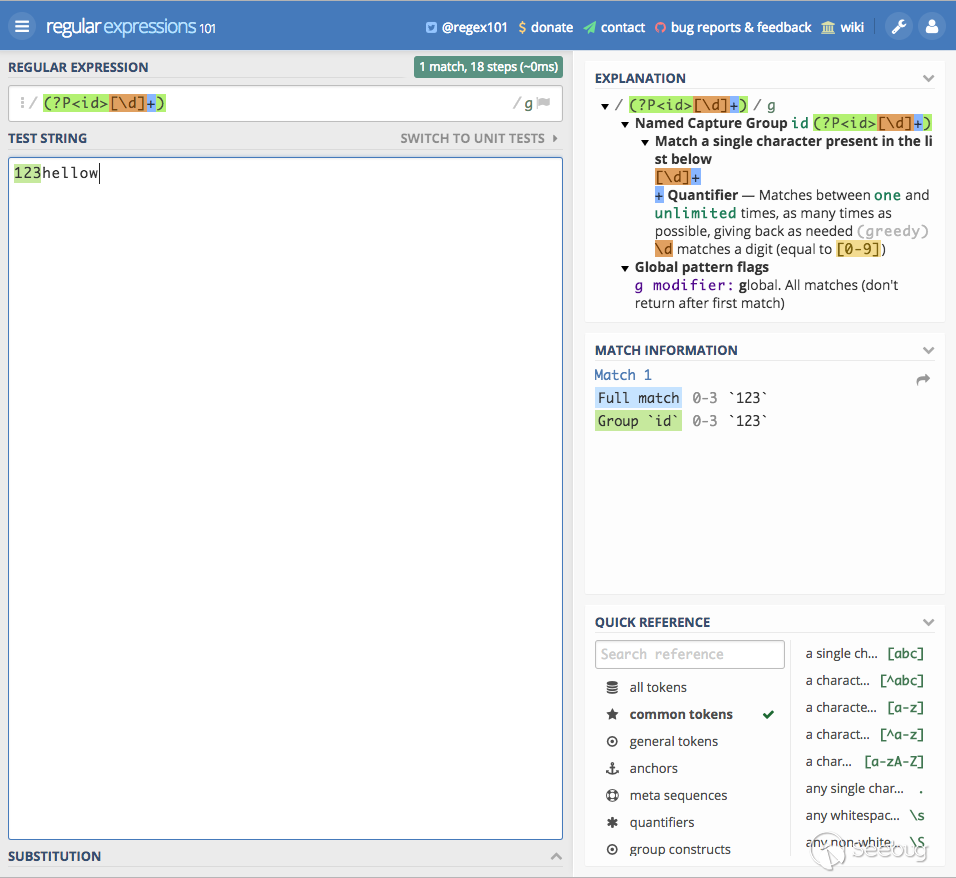Click the 'Full match' row label
Screen dimensions: 956x878
click(x=638, y=398)
